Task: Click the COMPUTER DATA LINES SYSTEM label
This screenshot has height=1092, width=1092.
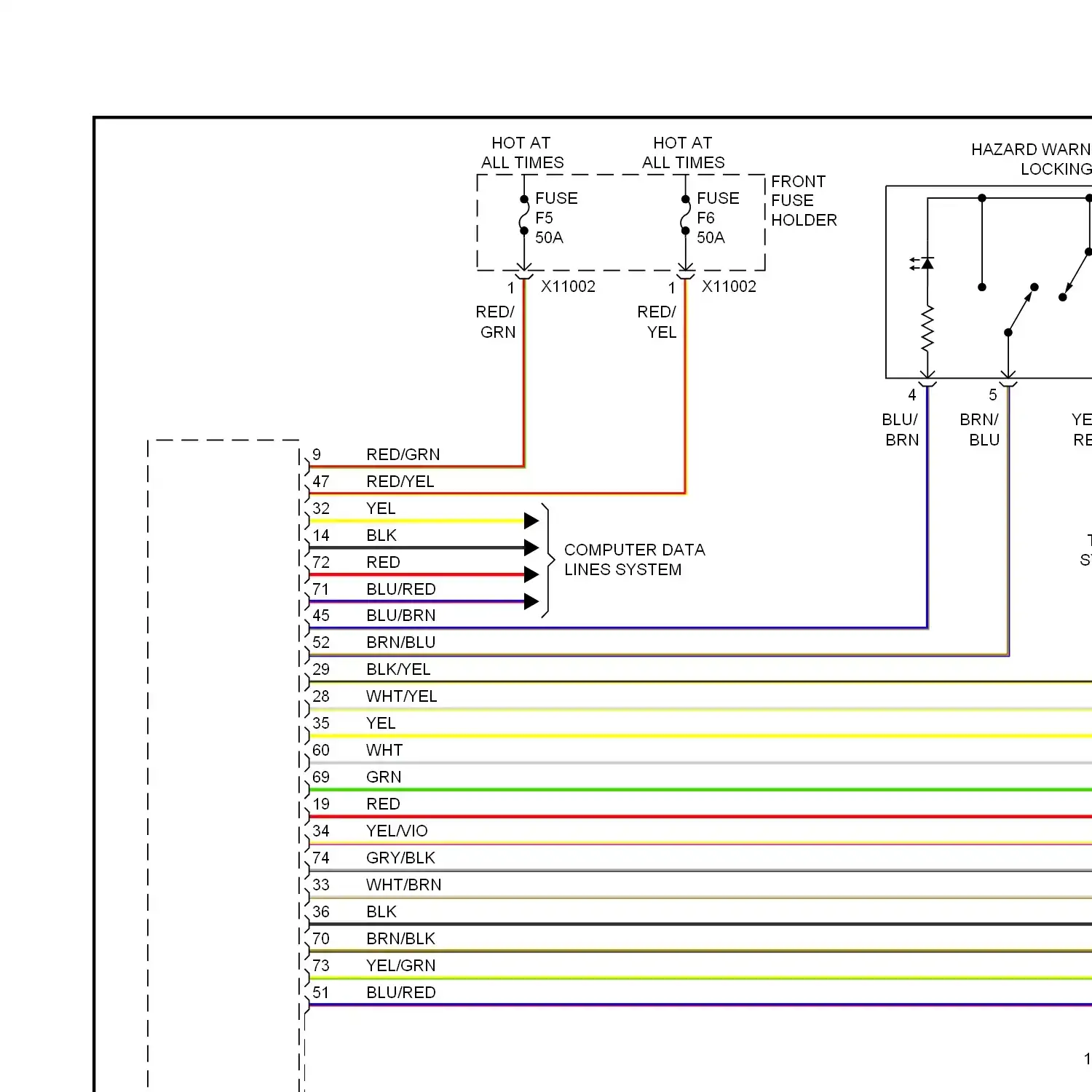Action: [634, 559]
